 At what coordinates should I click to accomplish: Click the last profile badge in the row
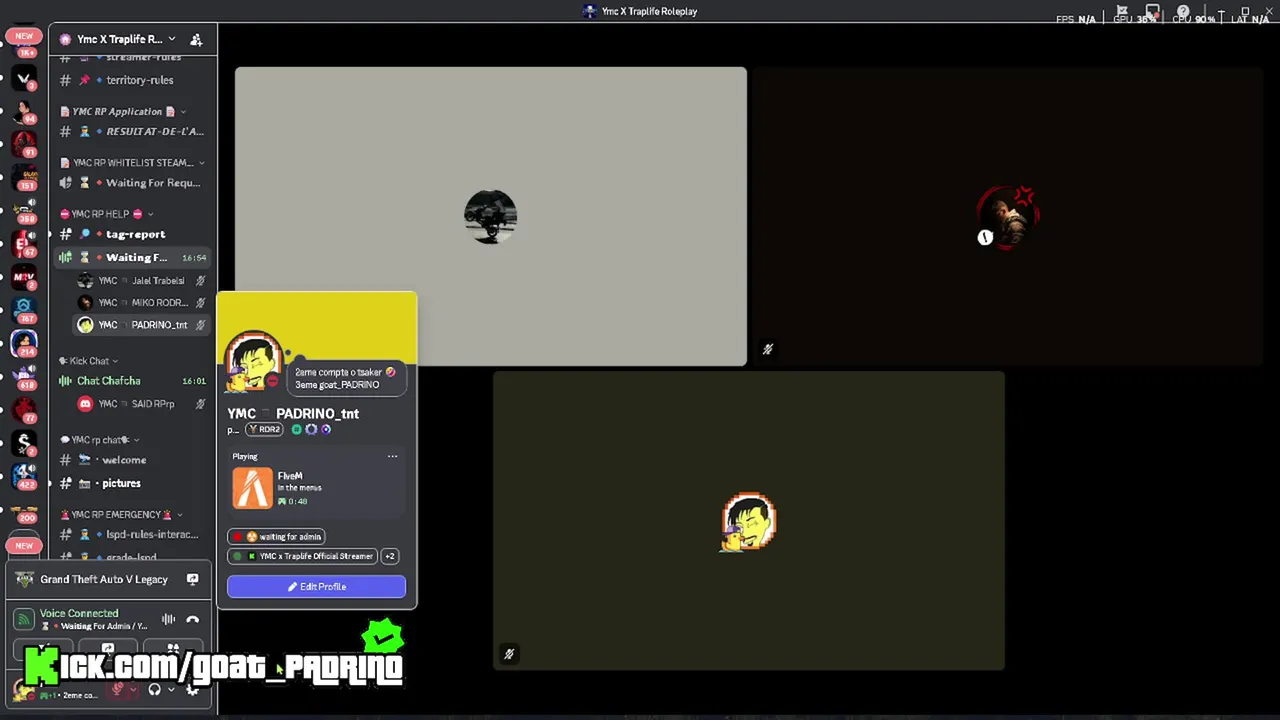click(x=326, y=429)
